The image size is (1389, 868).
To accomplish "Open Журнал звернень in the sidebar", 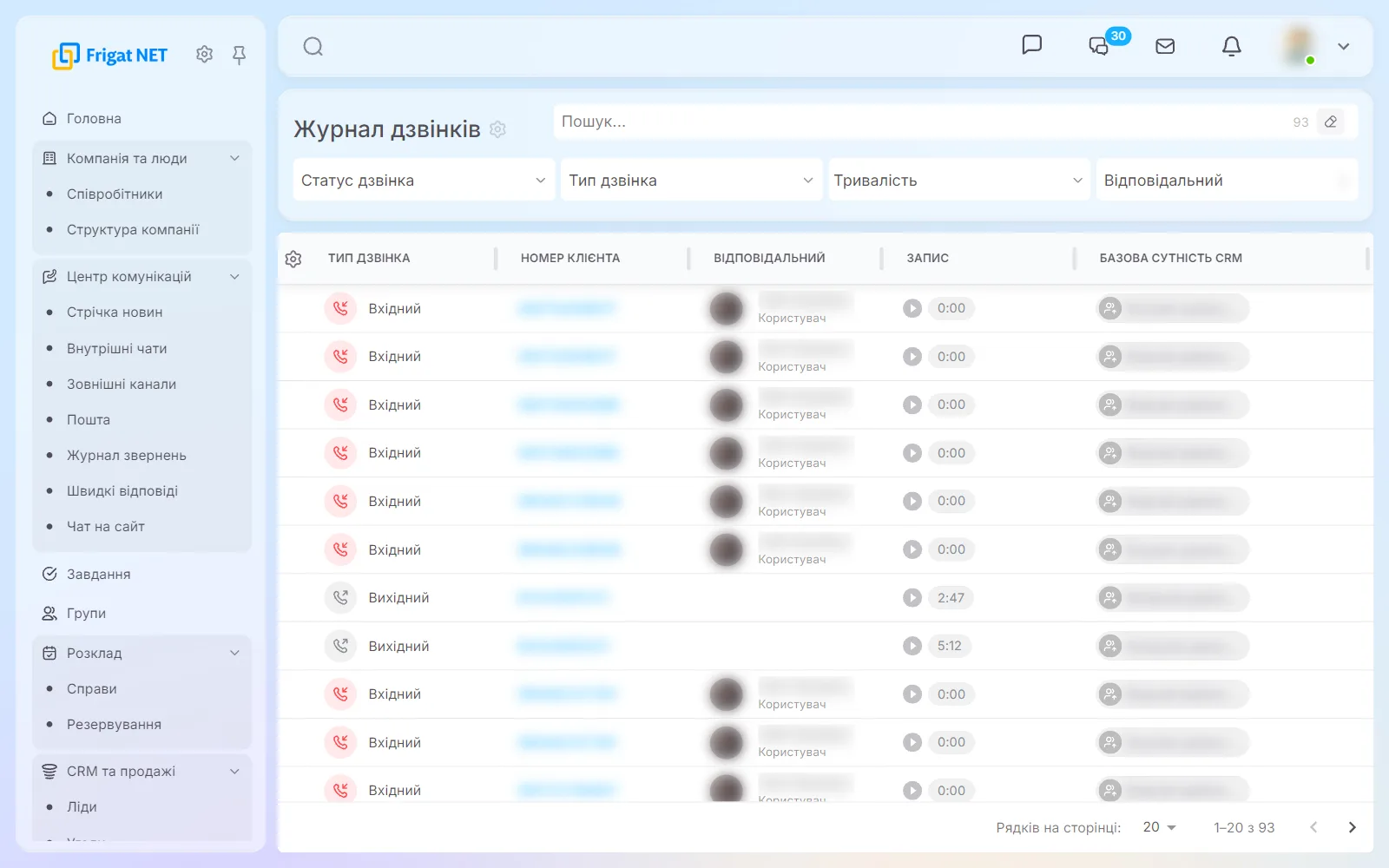I will coord(127,456).
